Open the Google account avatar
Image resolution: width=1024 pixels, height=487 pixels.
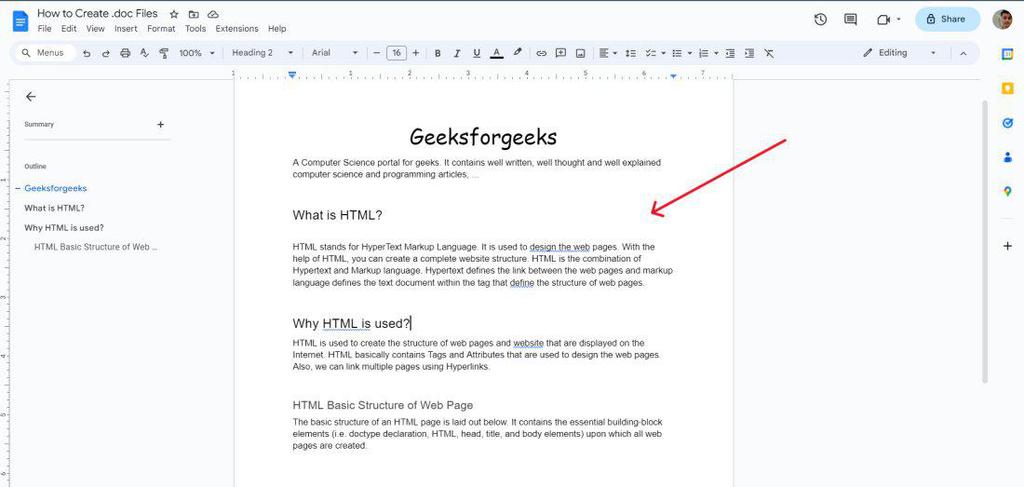pos(1002,20)
